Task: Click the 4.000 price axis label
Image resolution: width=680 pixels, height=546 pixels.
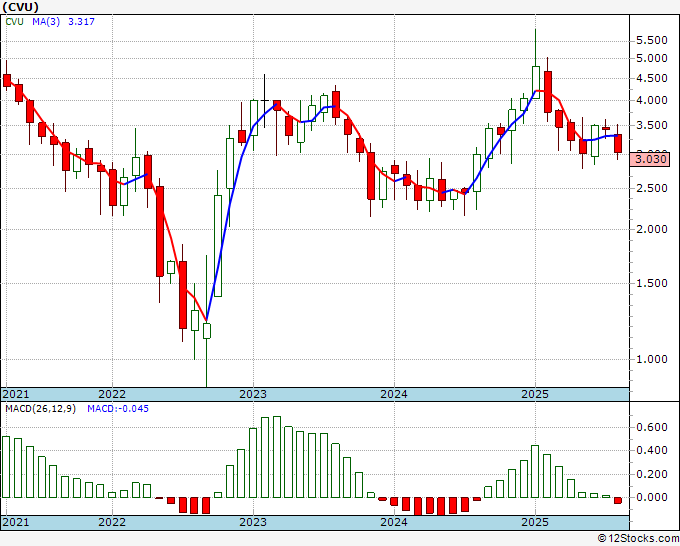Action: click(x=651, y=100)
